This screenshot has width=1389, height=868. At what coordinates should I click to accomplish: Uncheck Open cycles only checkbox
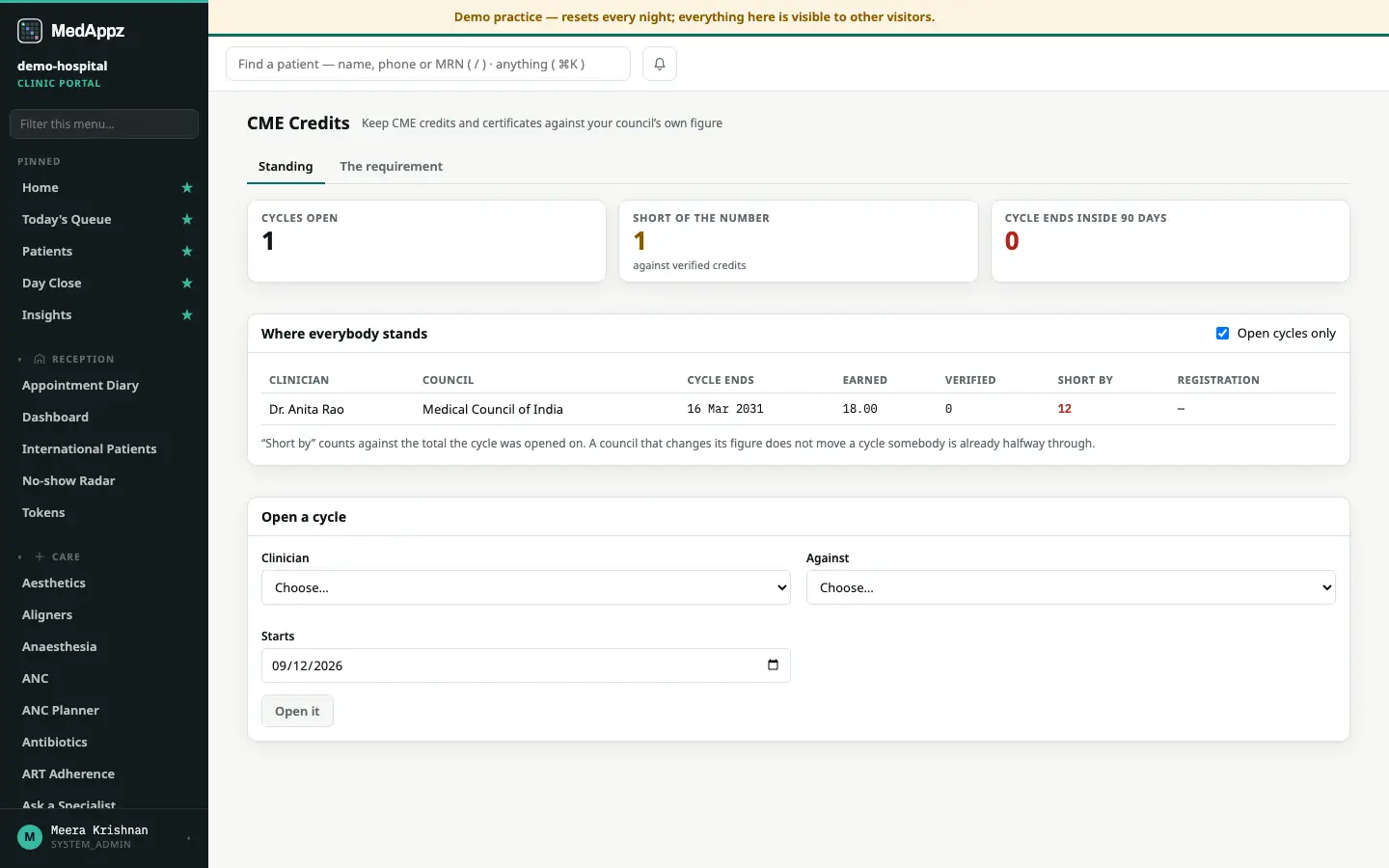1222,334
